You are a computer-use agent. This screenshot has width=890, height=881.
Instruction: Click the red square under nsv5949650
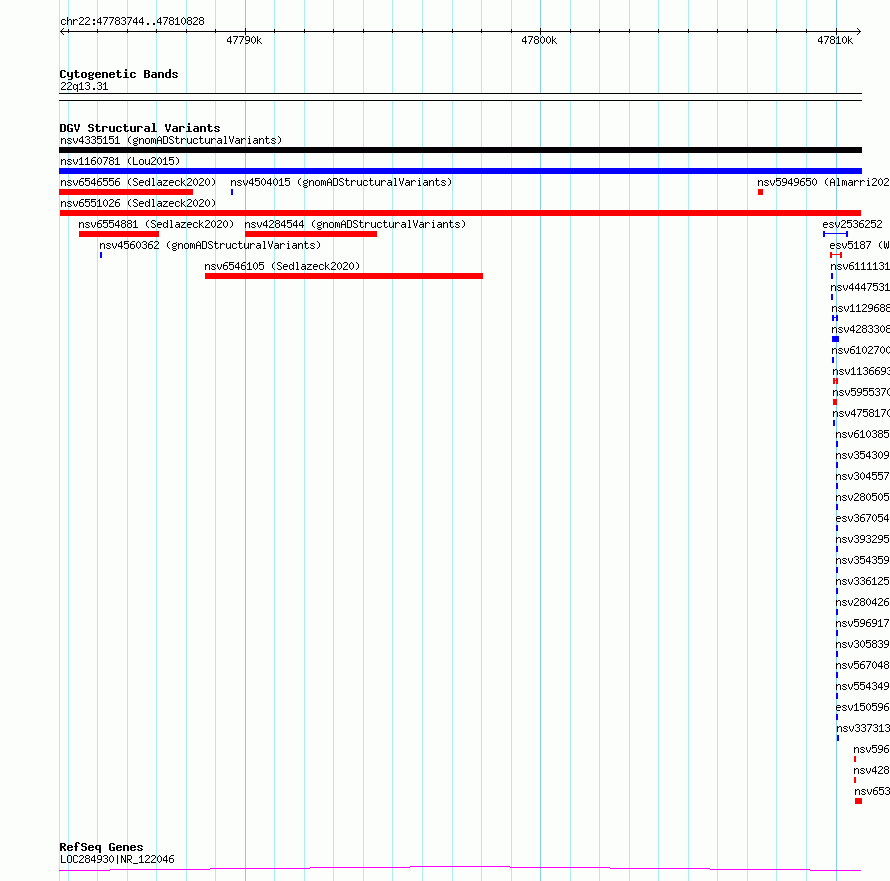761,192
